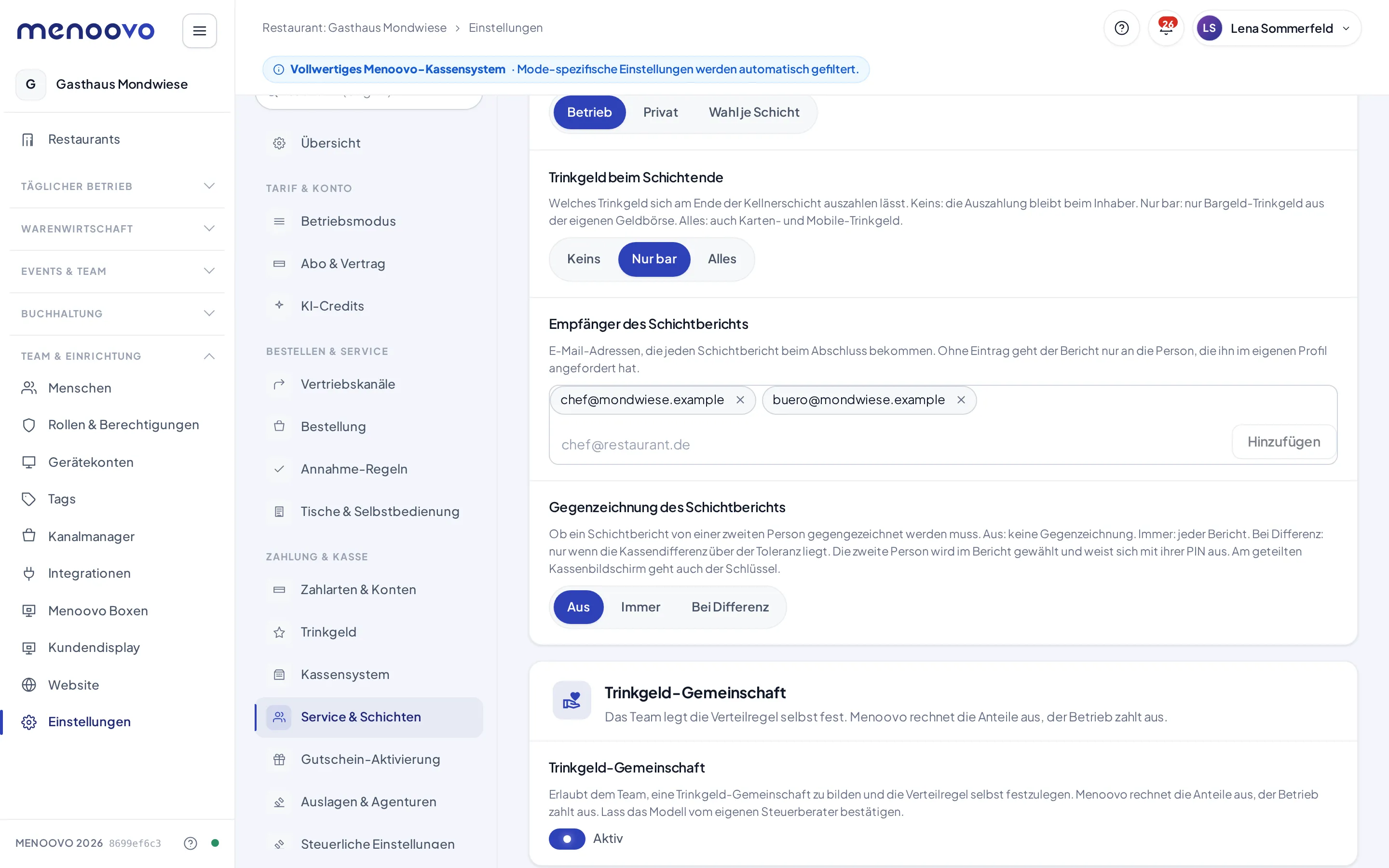
Task: Open Betriebsmodus settings page
Action: pyautogui.click(x=368, y=221)
